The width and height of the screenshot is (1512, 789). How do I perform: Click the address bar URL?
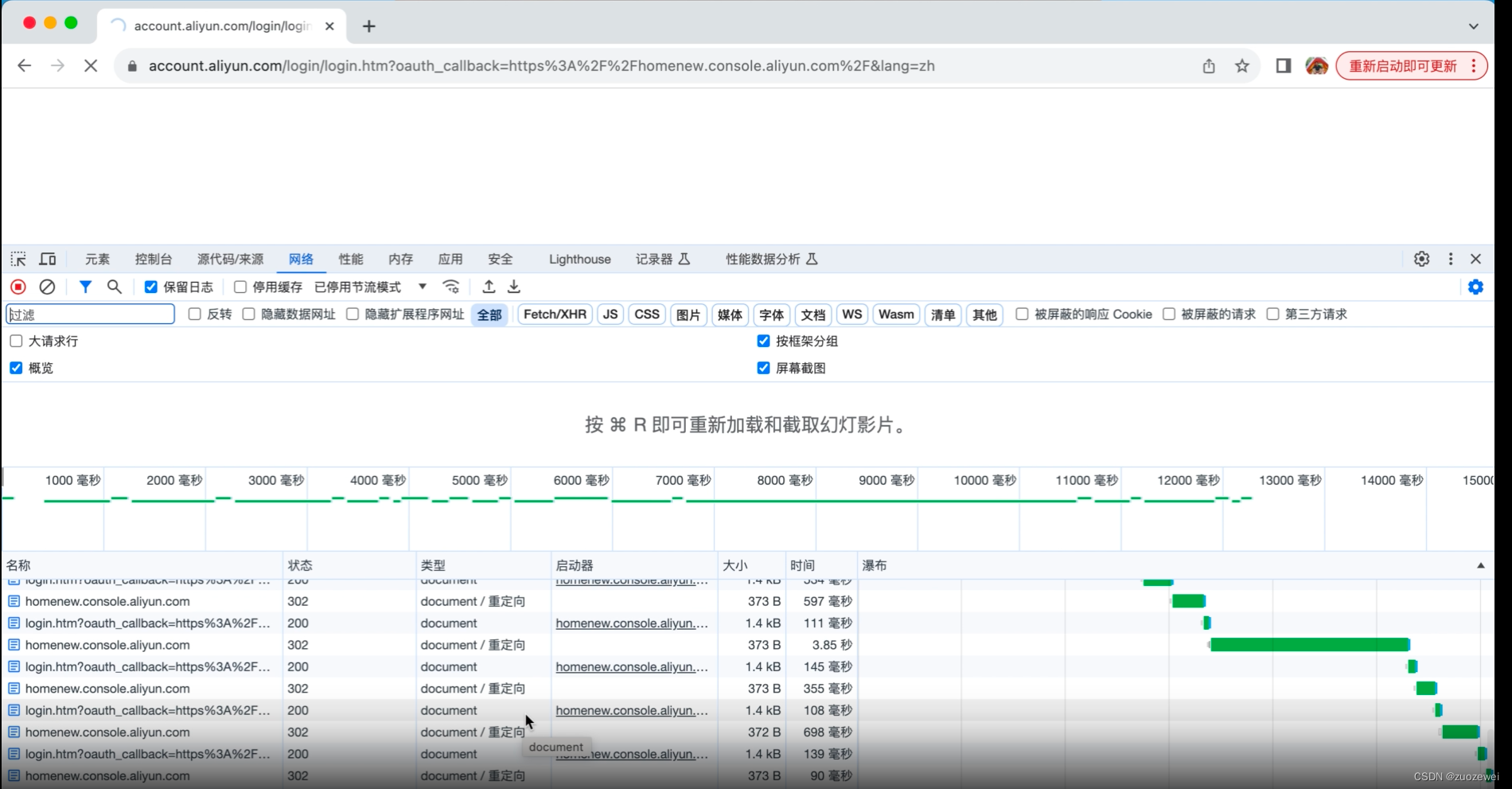click(x=541, y=66)
